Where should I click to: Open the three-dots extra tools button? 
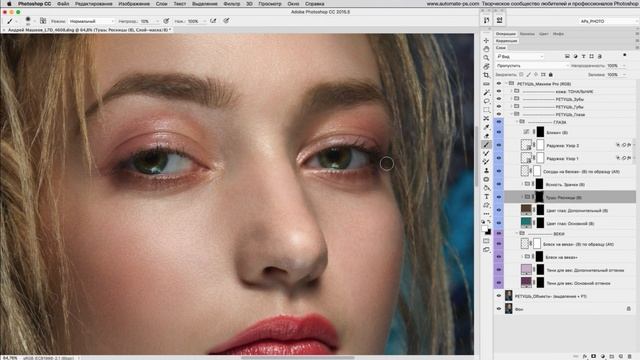click(486, 214)
